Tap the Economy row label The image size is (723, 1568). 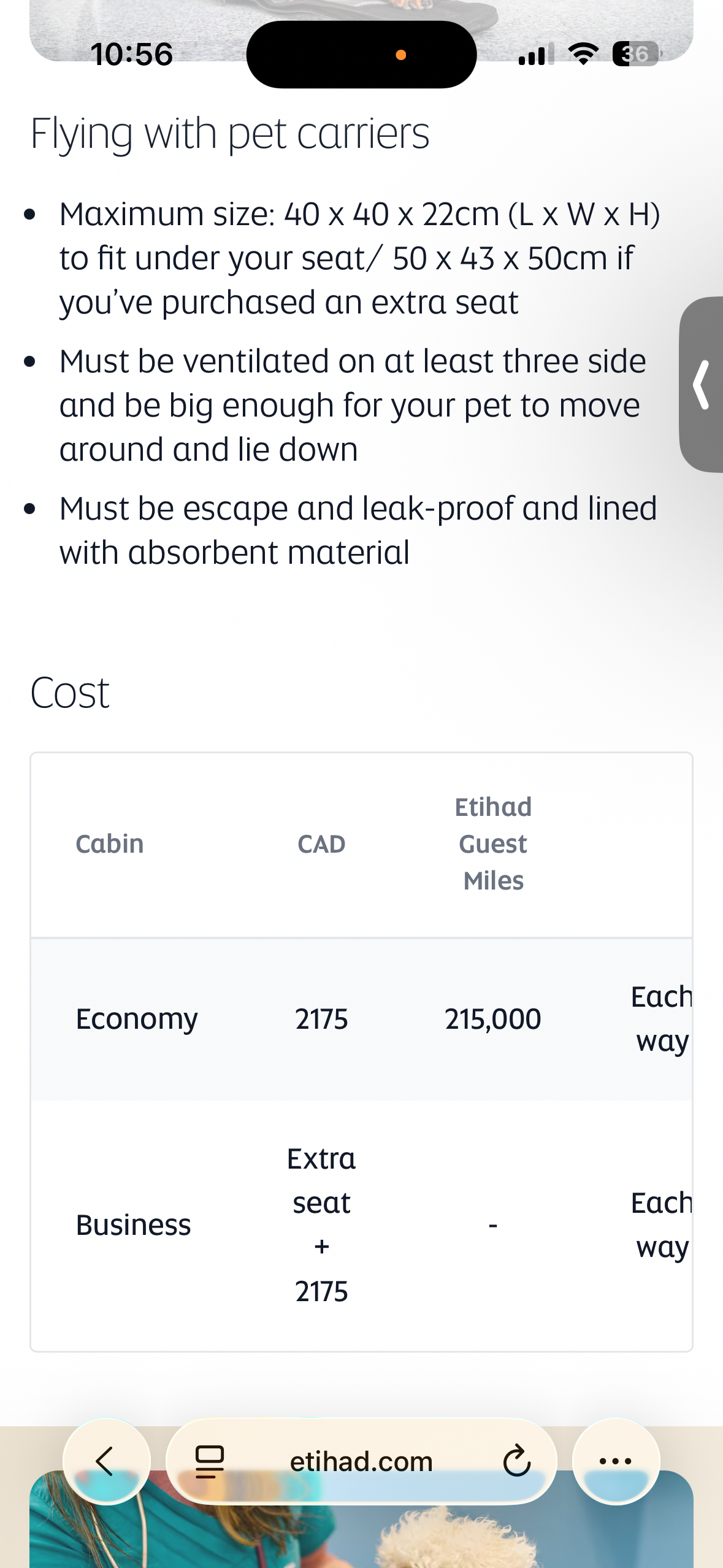tap(137, 1019)
